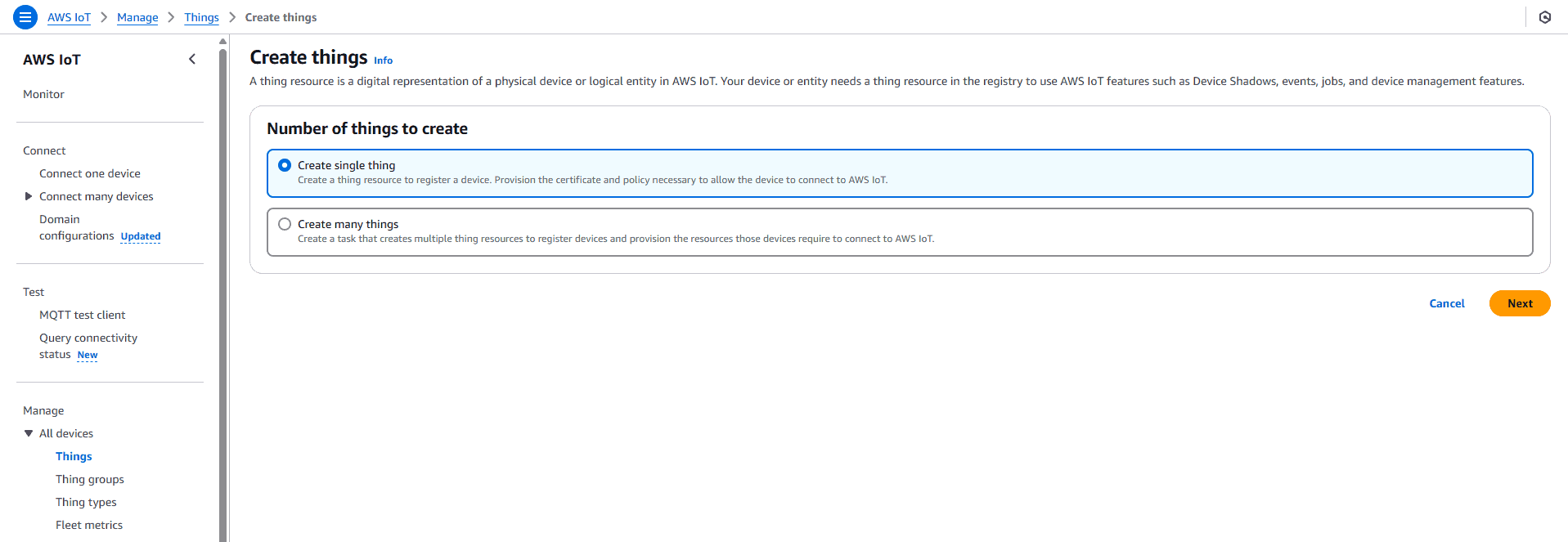The height and width of the screenshot is (542, 1568).
Task: Open the Info link beside Create things
Action: (383, 60)
